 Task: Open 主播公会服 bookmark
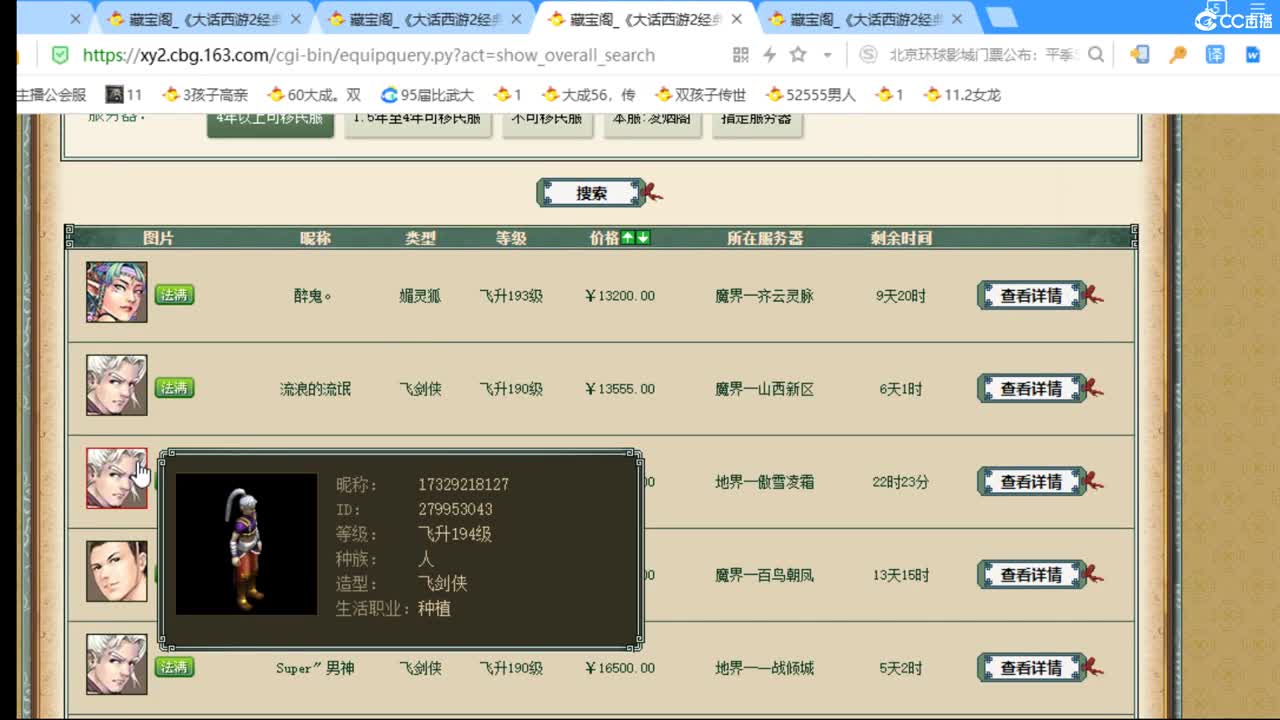51,95
